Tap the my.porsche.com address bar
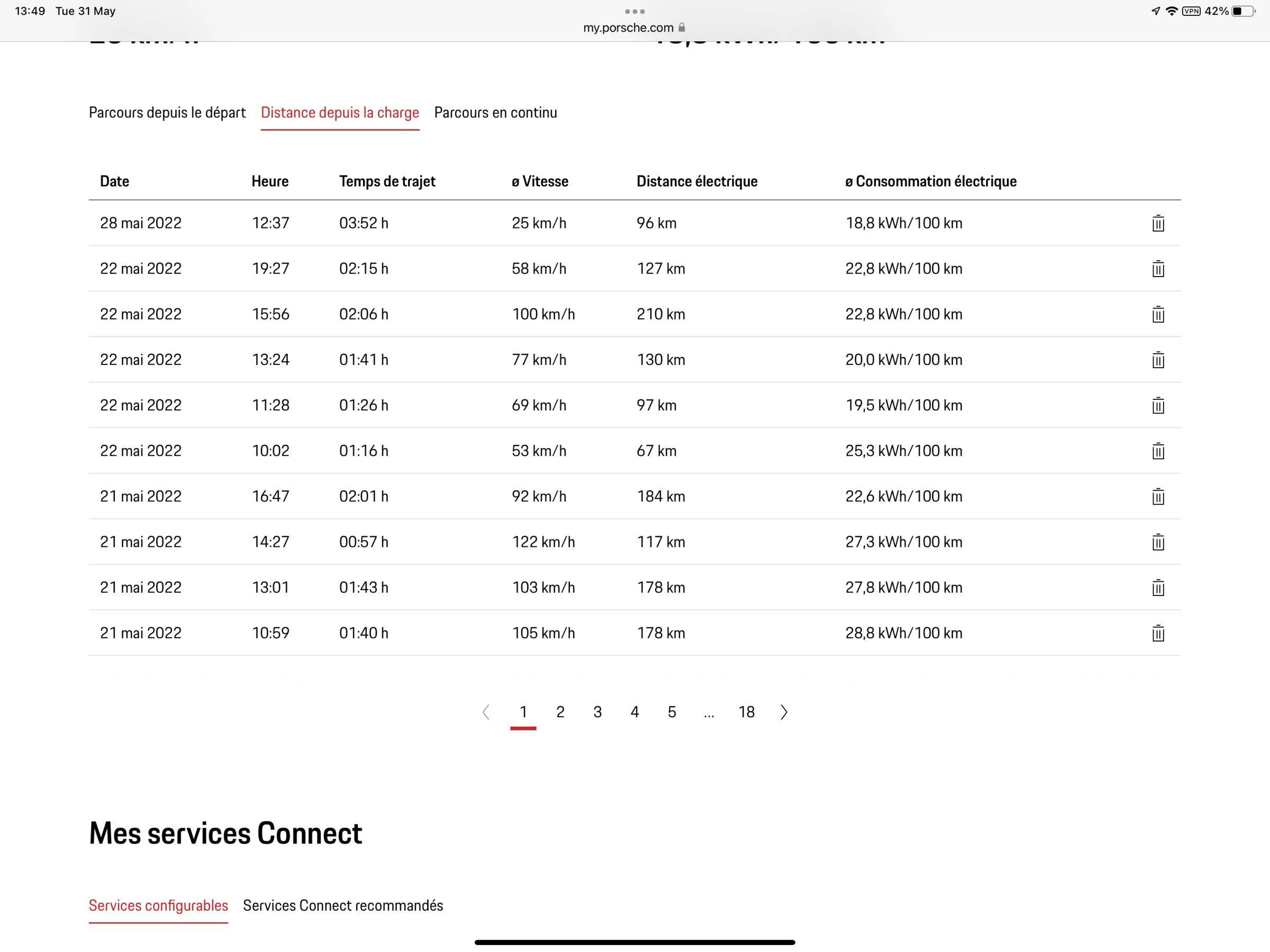The image size is (1270, 952). click(x=634, y=27)
